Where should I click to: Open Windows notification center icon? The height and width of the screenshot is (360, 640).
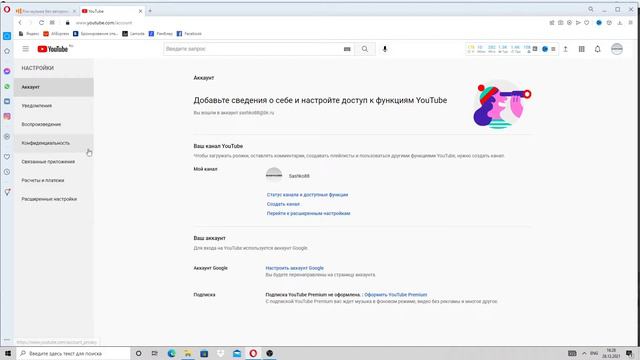click(629, 353)
